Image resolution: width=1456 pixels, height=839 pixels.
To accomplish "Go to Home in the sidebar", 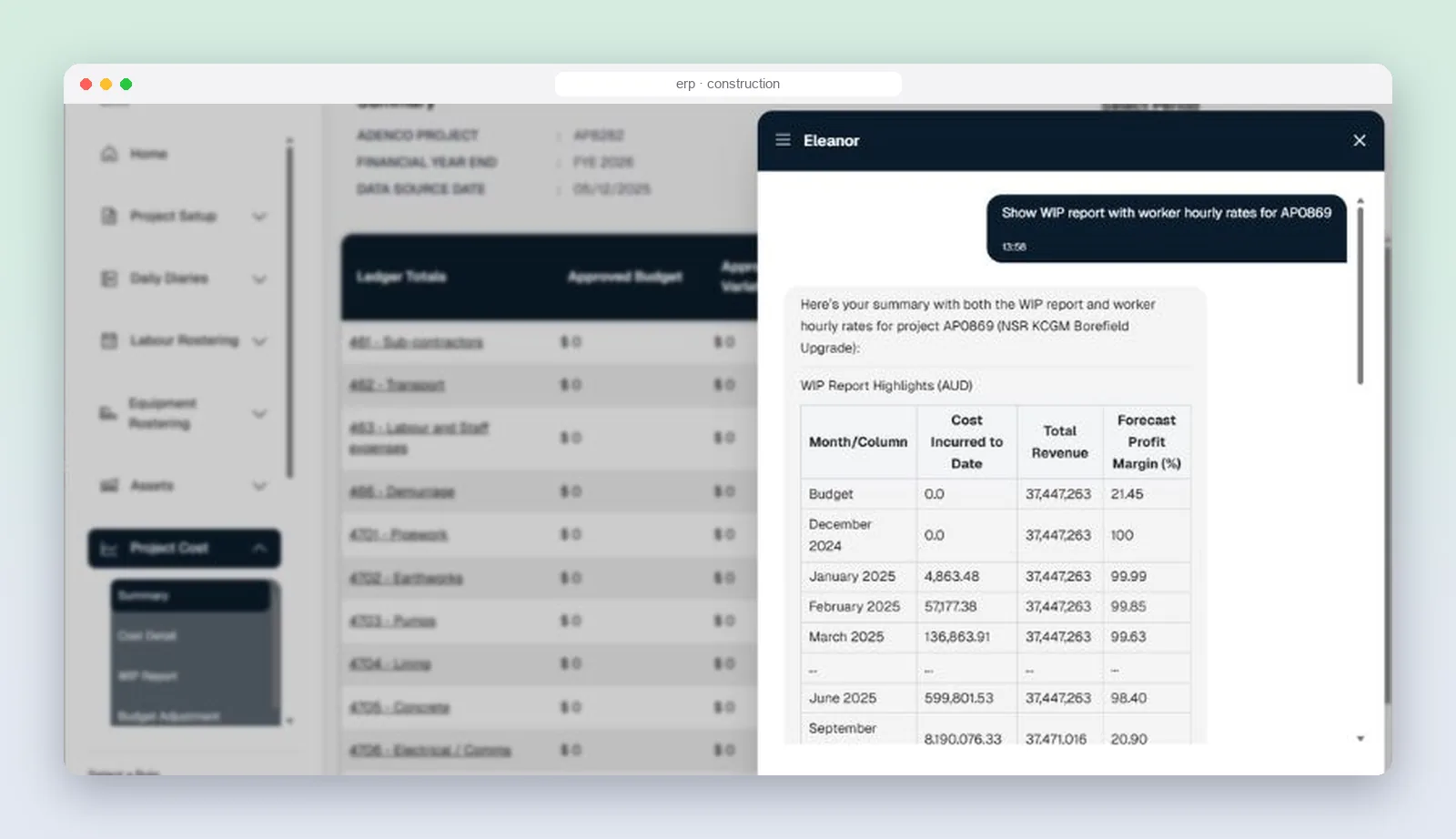I will [x=148, y=154].
